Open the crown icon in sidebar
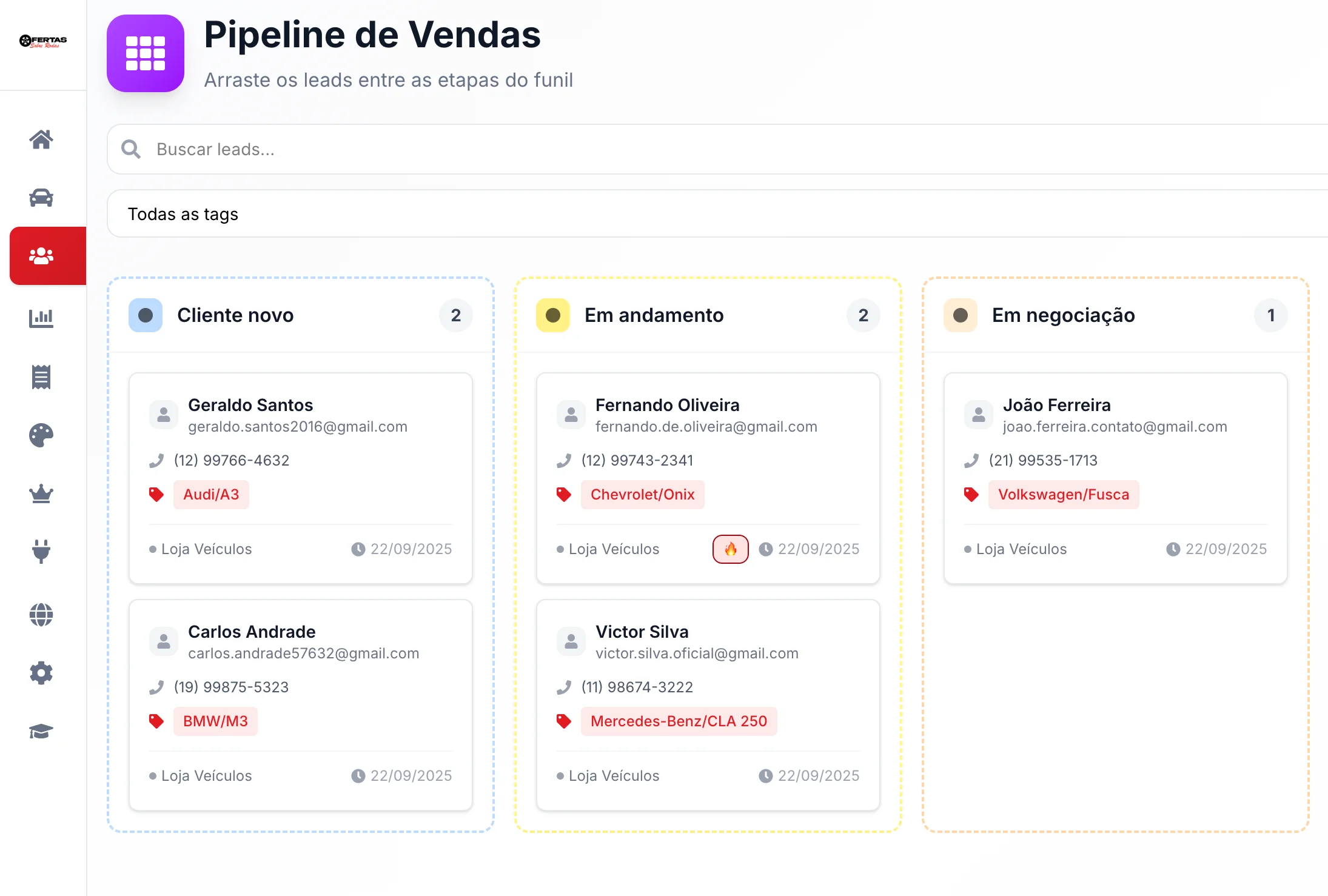This screenshot has height=896, width=1328. tap(41, 493)
